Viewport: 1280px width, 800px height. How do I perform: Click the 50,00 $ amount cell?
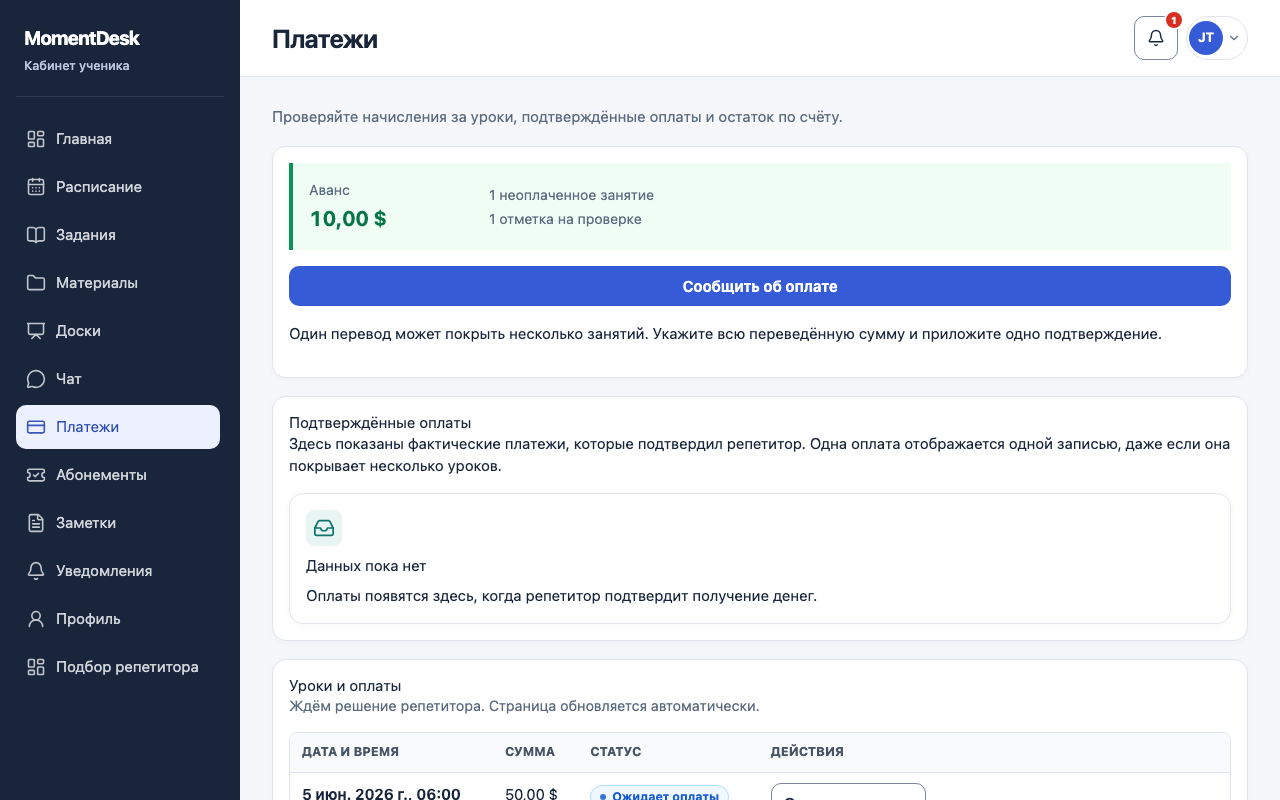(531, 794)
